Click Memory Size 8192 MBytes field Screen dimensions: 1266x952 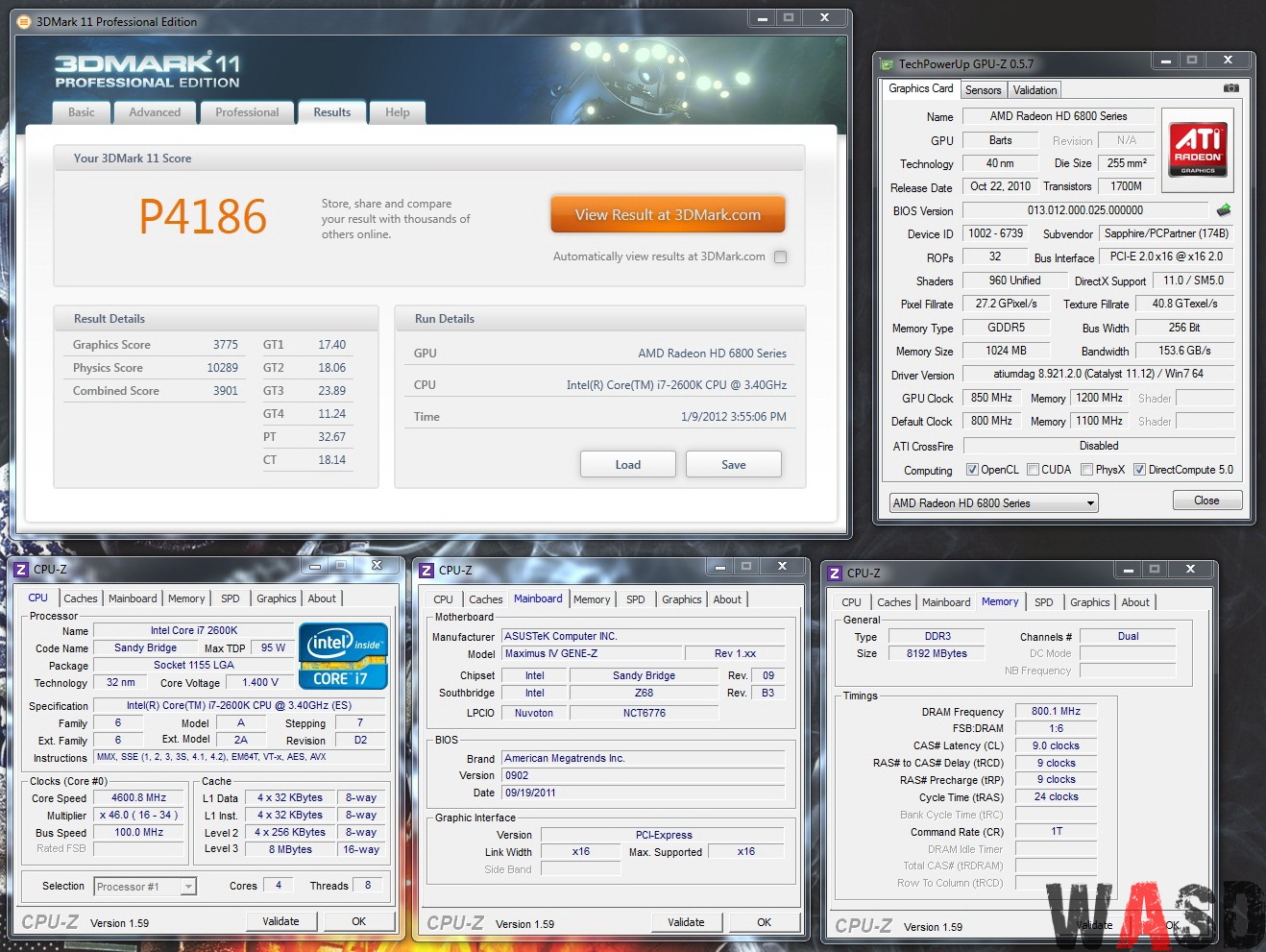coord(937,653)
